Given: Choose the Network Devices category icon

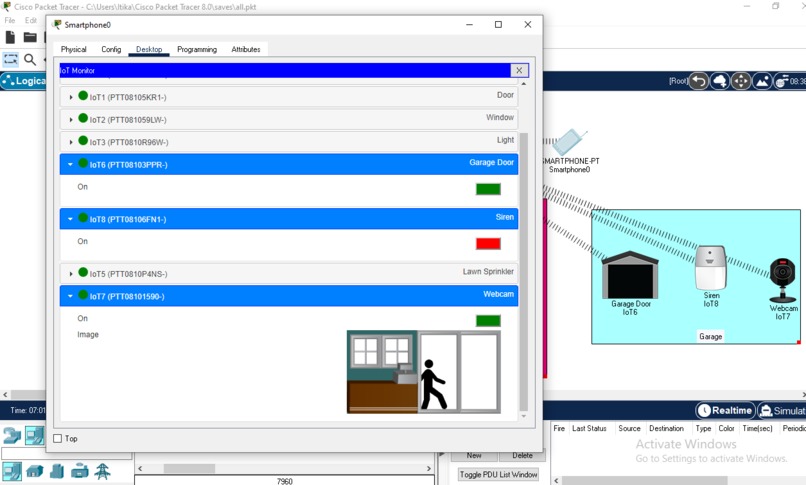Looking at the screenshot, I should point(11,435).
